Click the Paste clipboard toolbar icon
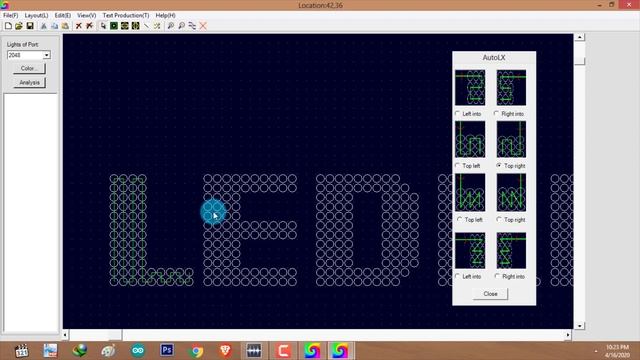Image resolution: width=640 pixels, height=360 pixels. tap(65, 26)
